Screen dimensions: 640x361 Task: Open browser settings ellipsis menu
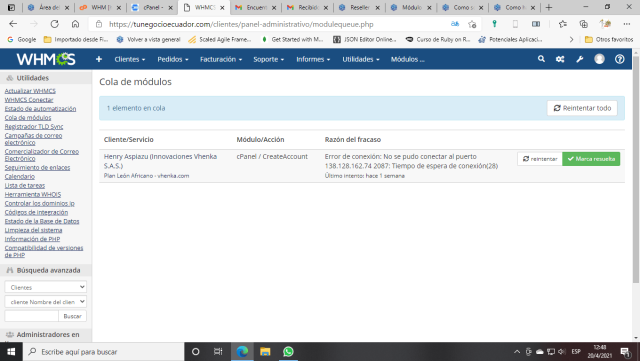click(x=627, y=24)
